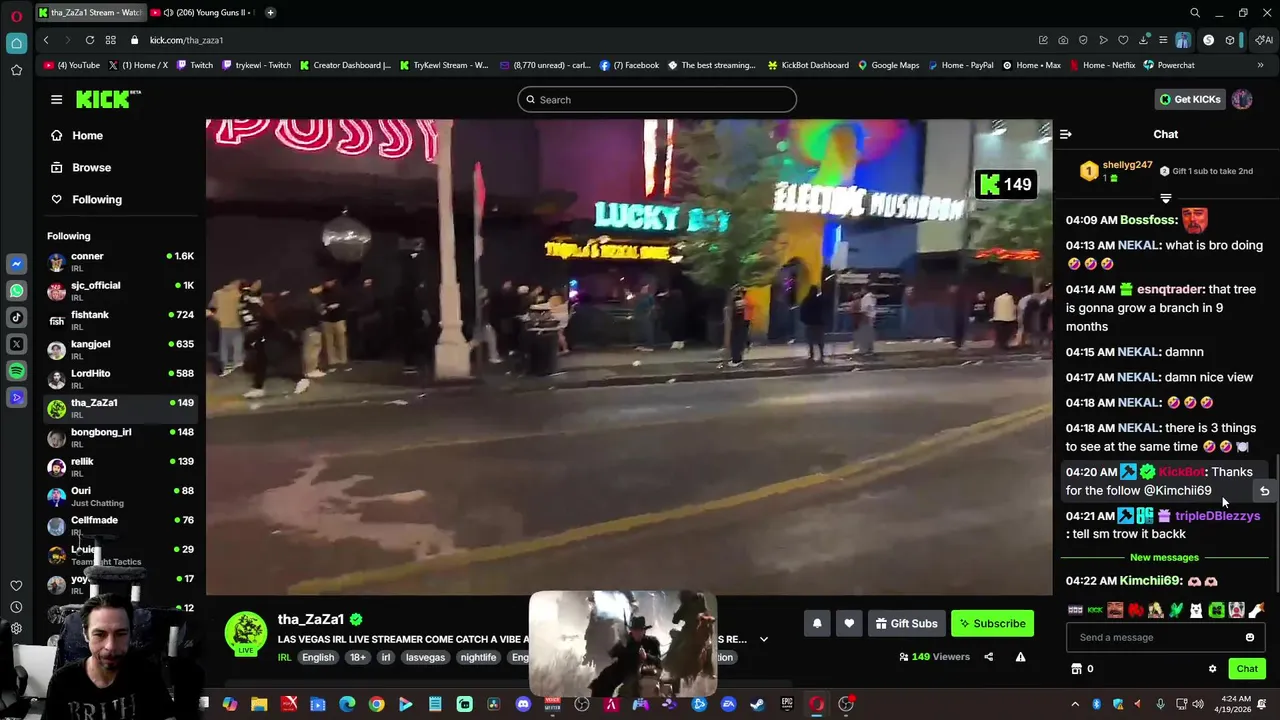Screen dimensions: 1280x720
Task: Open kangjoel channel in Following list
Action: pos(120,350)
